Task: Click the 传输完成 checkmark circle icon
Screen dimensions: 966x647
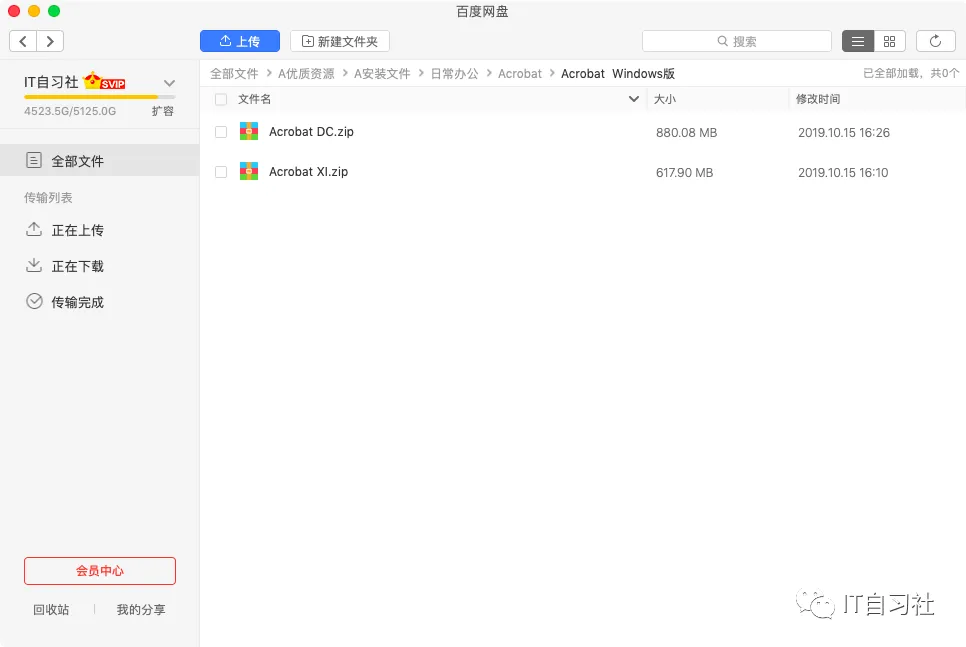Action: tap(34, 301)
